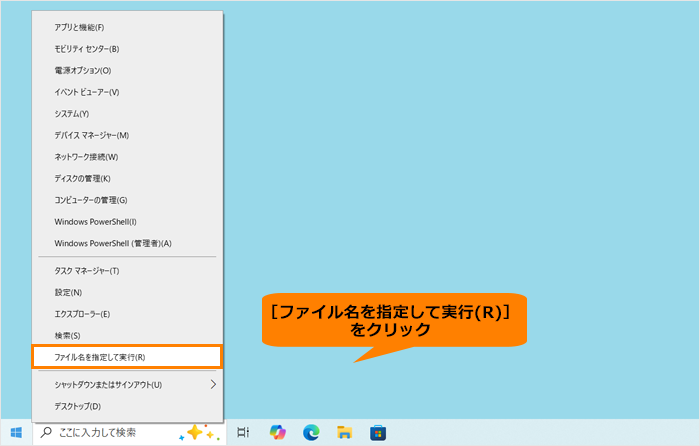Launch エクスプローラー(E)
The width and height of the screenshot is (700, 446).
pos(127,314)
